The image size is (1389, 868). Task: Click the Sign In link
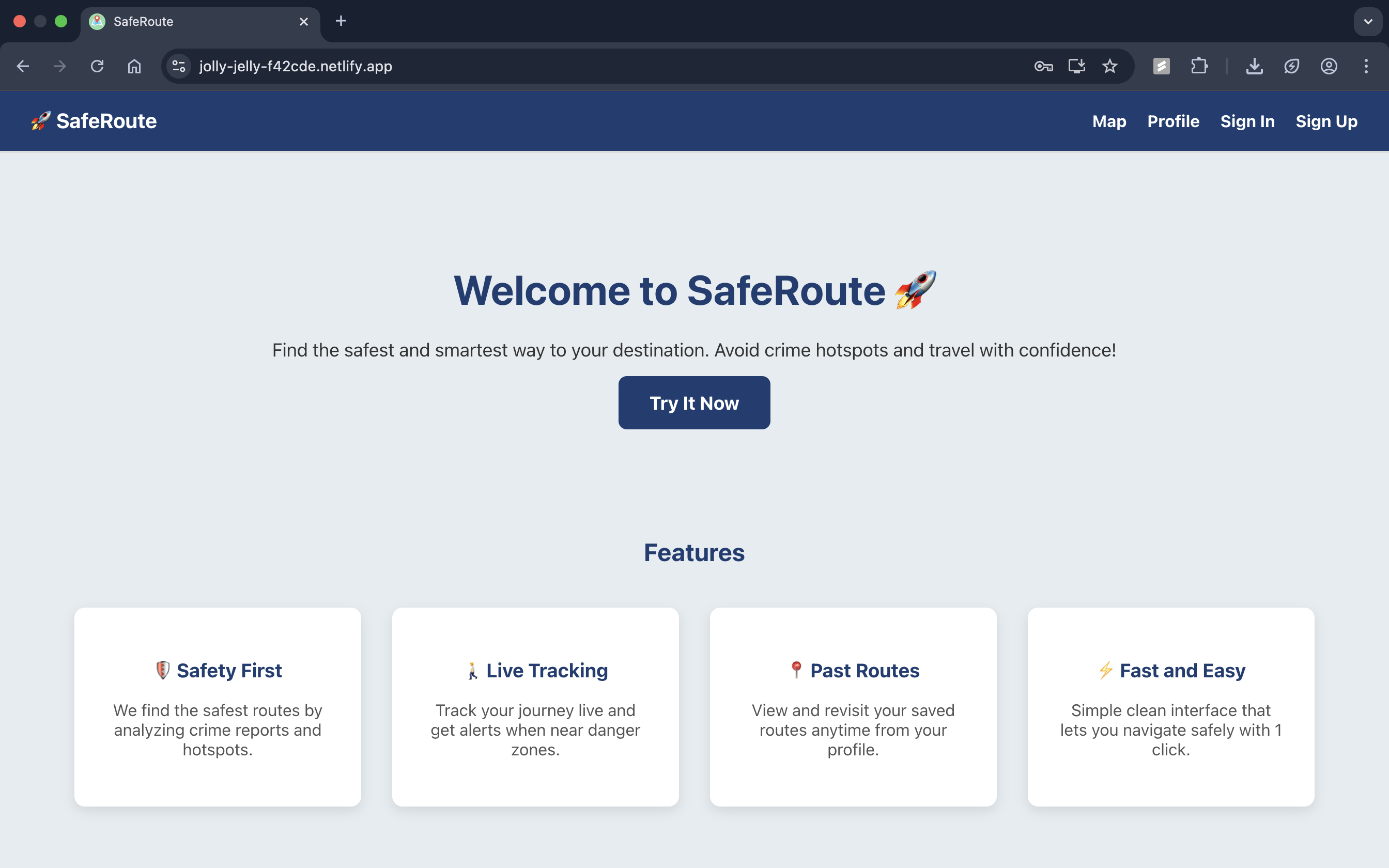pyautogui.click(x=1247, y=121)
